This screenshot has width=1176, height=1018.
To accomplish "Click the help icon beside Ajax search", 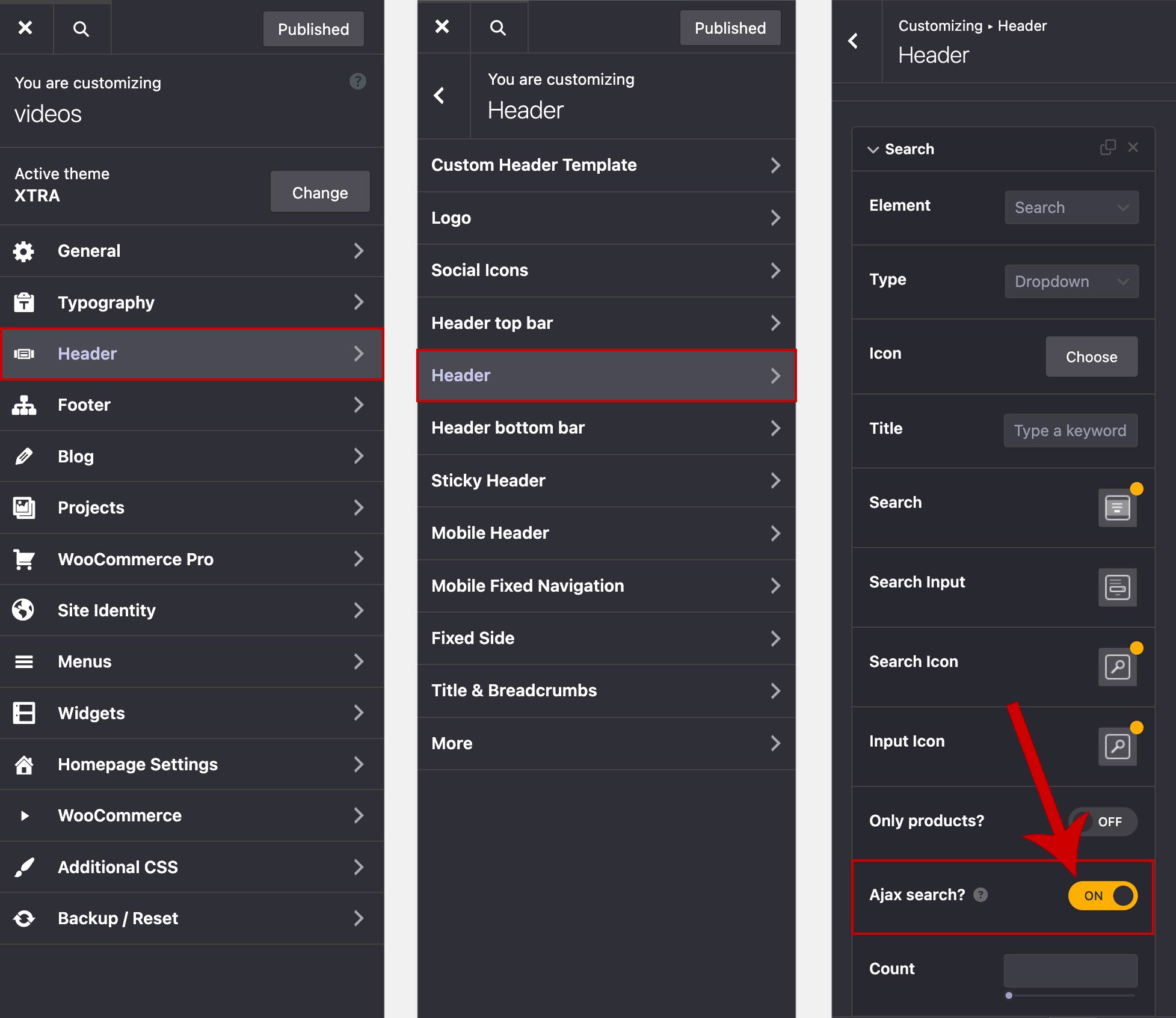I will [981, 895].
